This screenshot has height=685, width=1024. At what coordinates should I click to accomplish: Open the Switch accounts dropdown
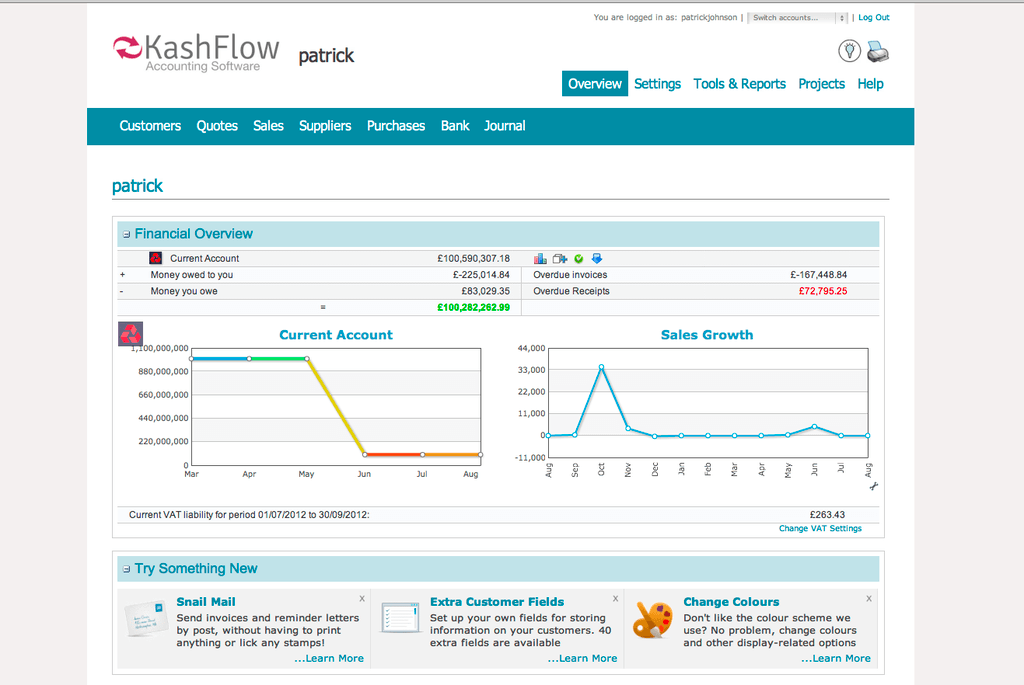tap(797, 18)
